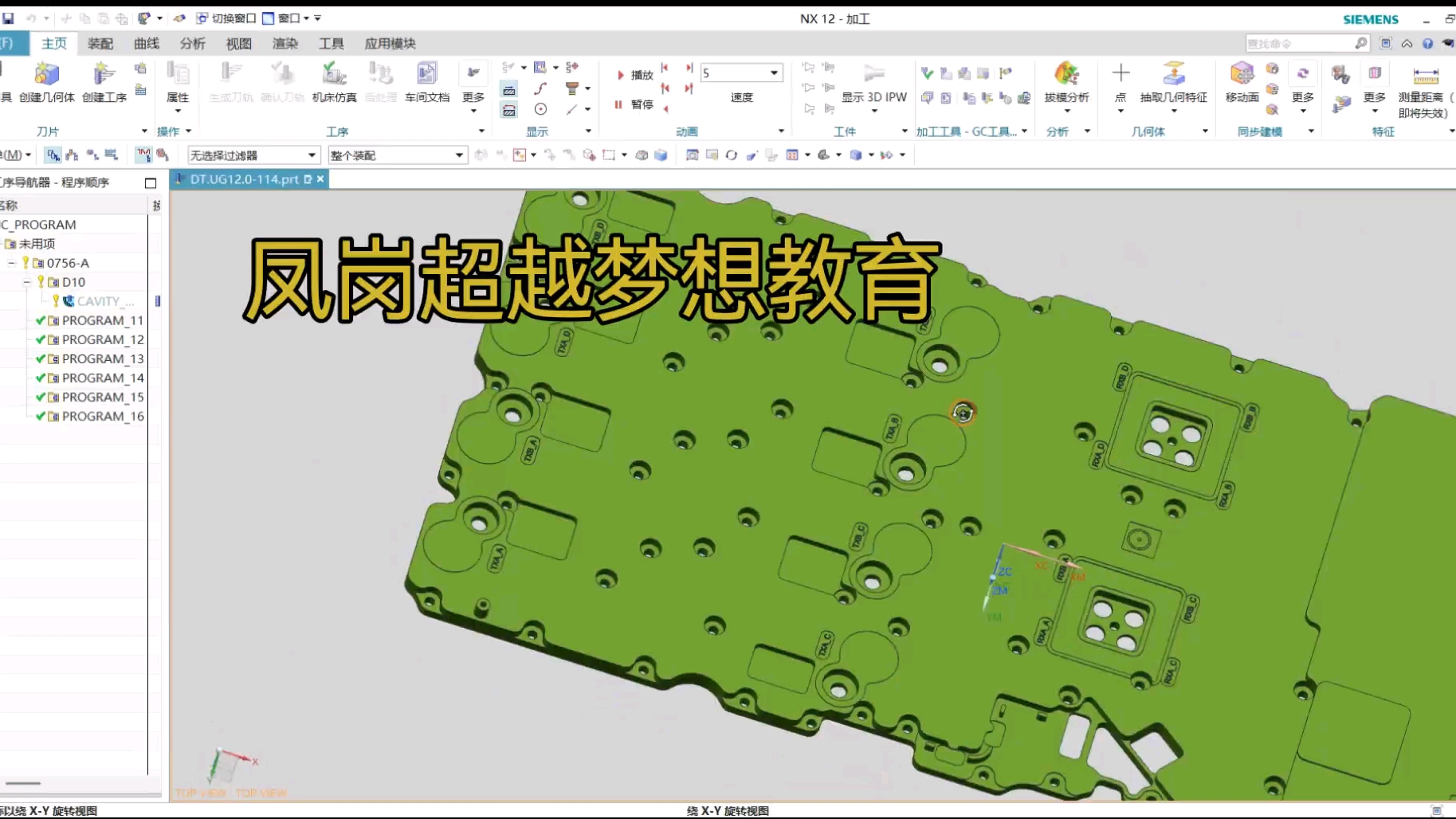Click the 属性 (Properties) icon
This screenshot has height=819, width=1456.
pos(177,74)
